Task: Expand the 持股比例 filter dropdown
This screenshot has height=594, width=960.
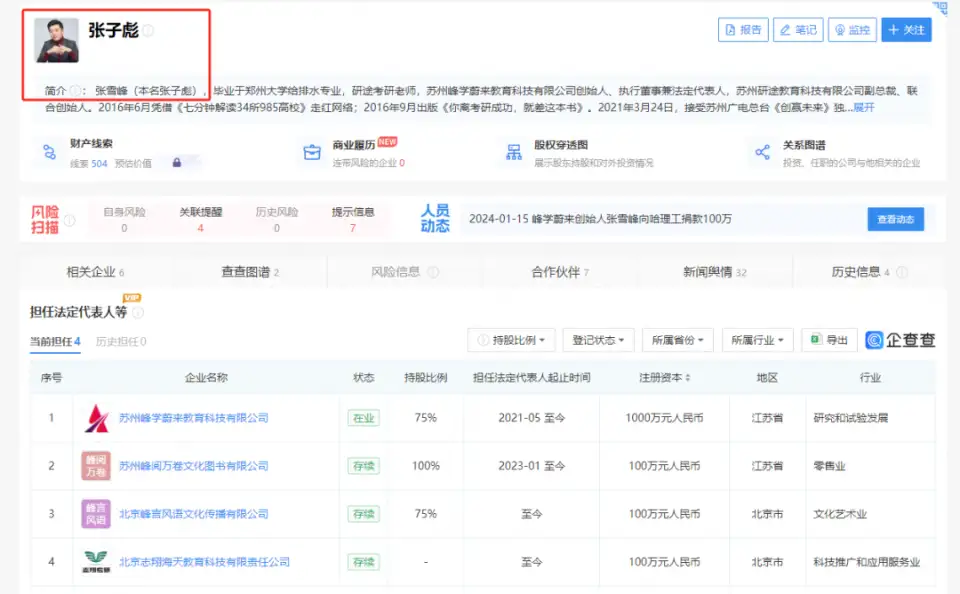Action: (511, 341)
